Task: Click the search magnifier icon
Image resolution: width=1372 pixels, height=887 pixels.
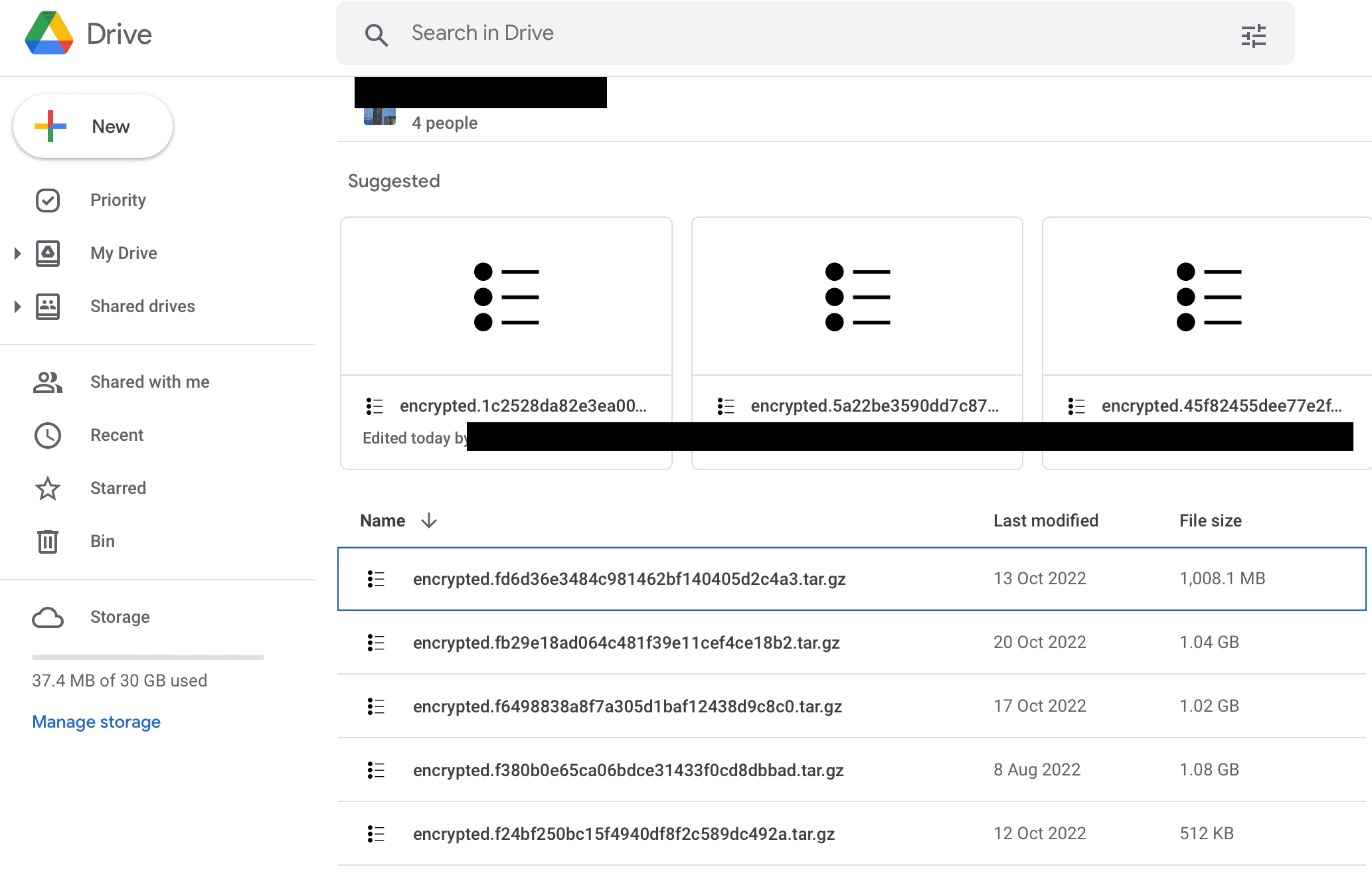Action: click(x=376, y=35)
